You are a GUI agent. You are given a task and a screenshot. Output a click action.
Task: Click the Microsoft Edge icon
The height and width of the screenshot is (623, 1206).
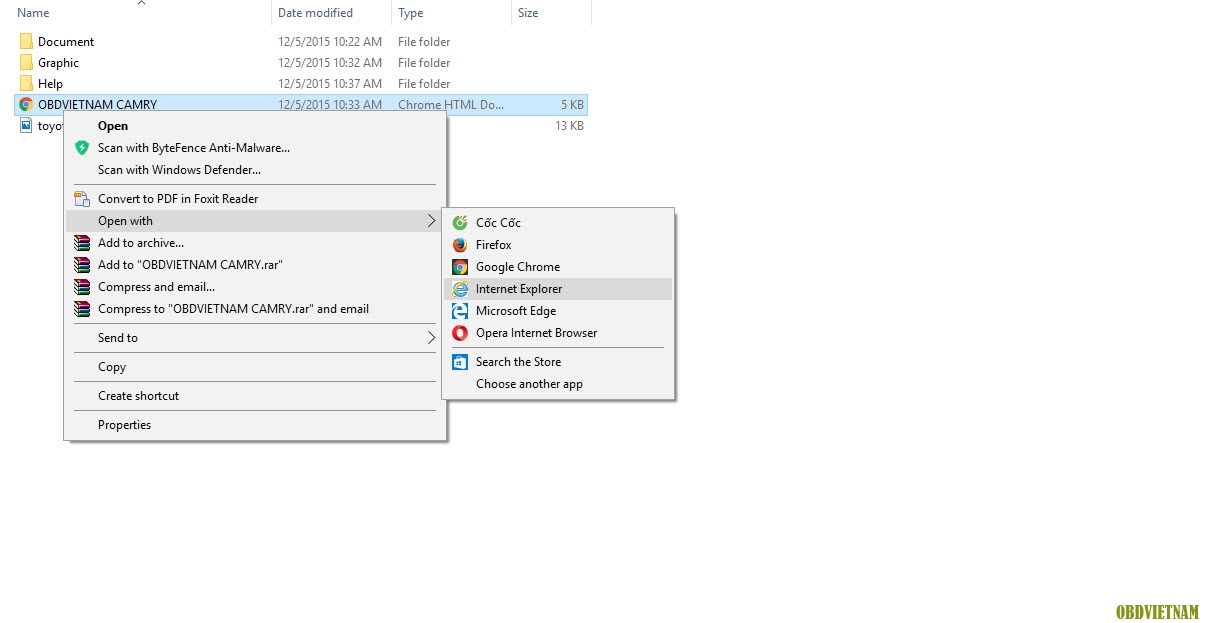(460, 310)
